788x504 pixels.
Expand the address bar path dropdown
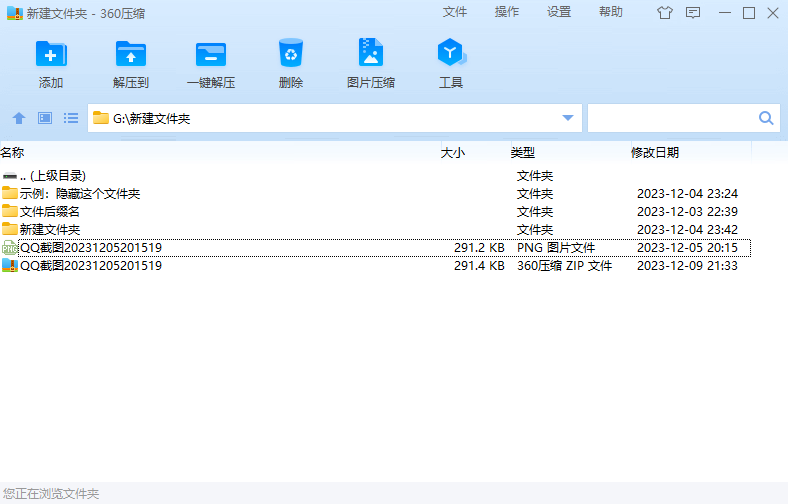click(568, 118)
